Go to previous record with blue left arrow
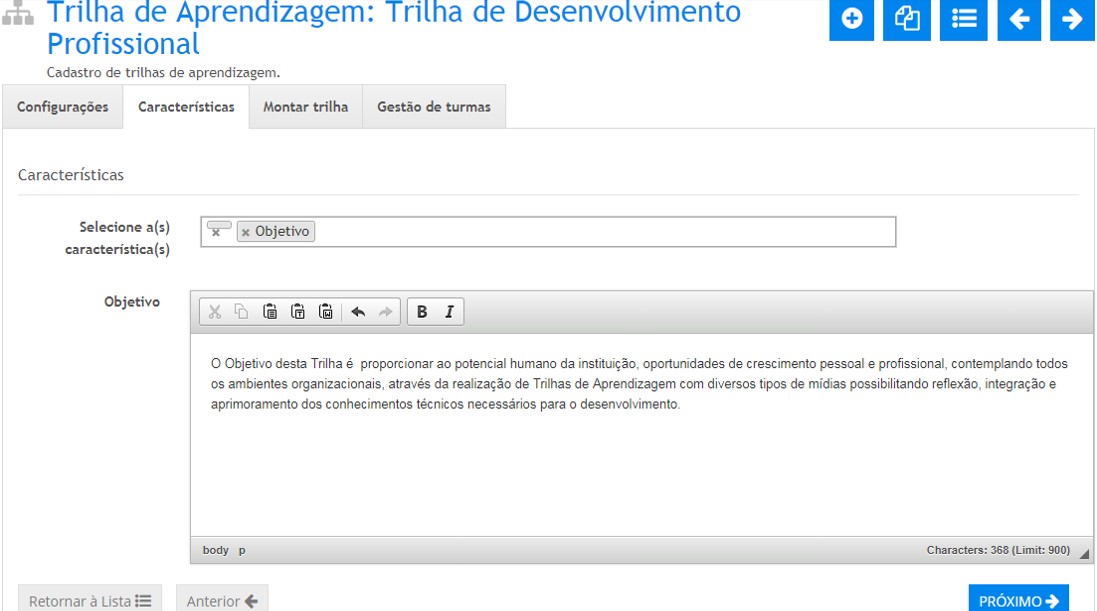This screenshot has width=1097, height=611. coord(1019,19)
